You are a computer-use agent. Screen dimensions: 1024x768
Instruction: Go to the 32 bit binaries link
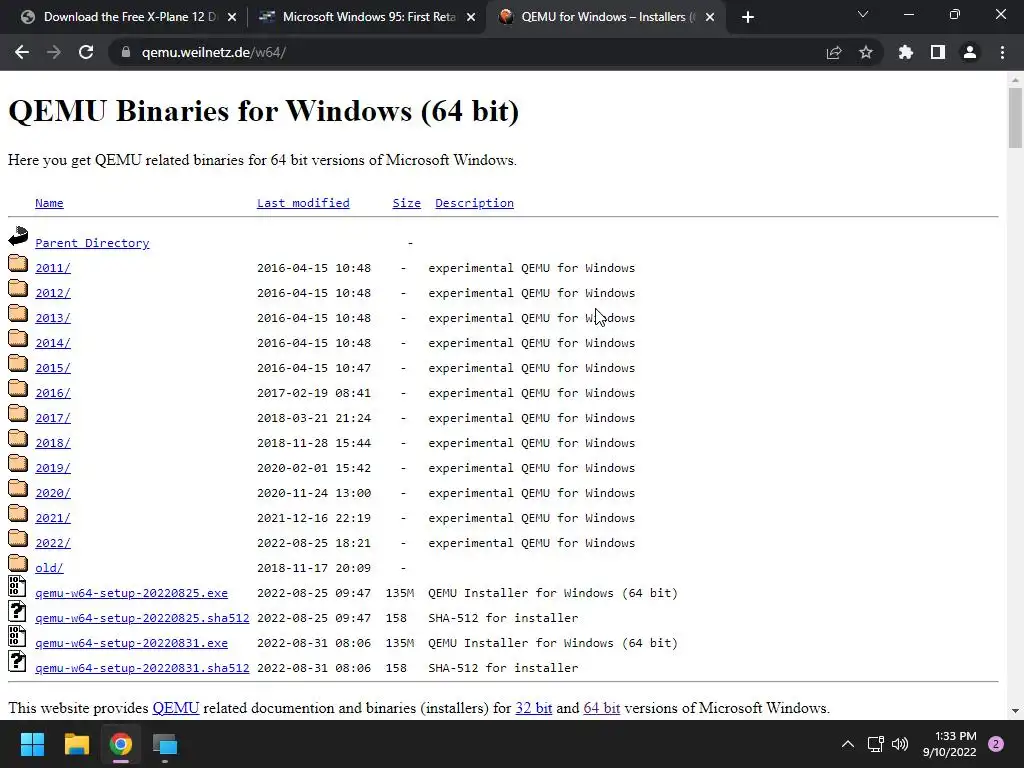tap(534, 708)
